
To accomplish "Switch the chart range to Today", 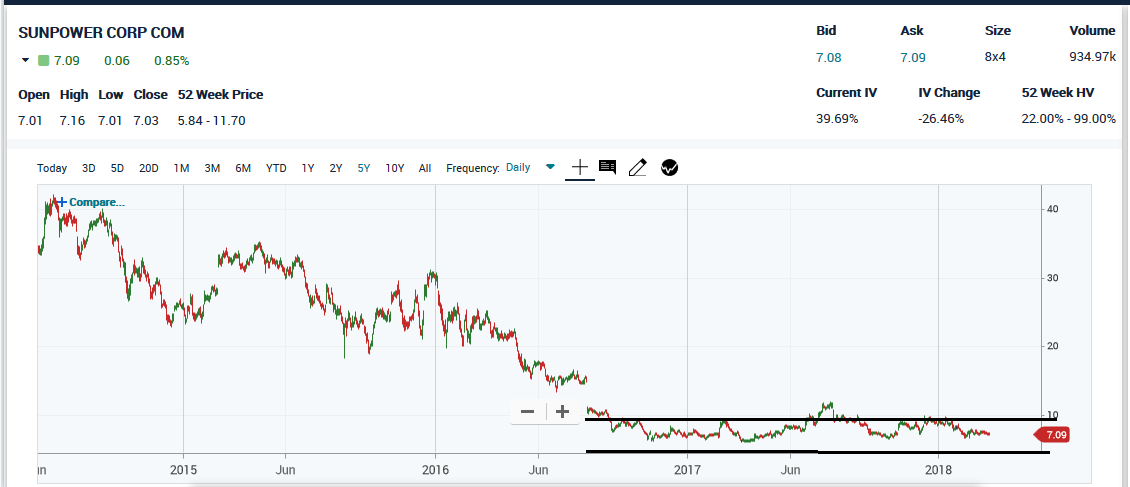I will coord(52,168).
